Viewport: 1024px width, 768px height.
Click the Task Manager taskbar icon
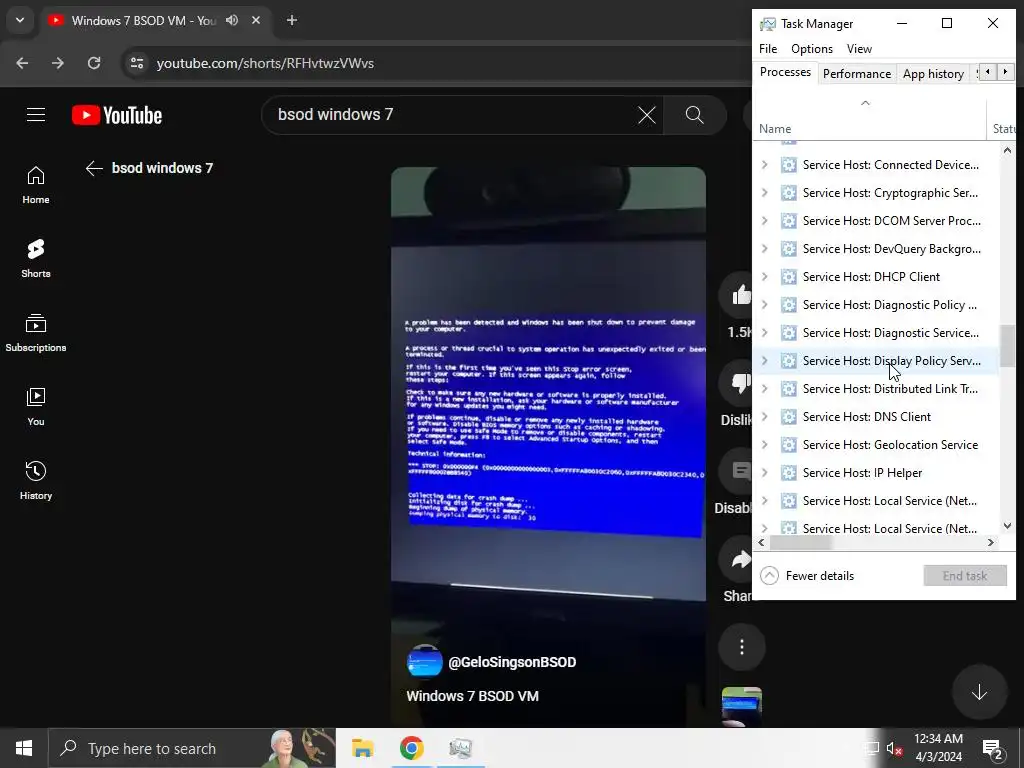click(x=460, y=748)
